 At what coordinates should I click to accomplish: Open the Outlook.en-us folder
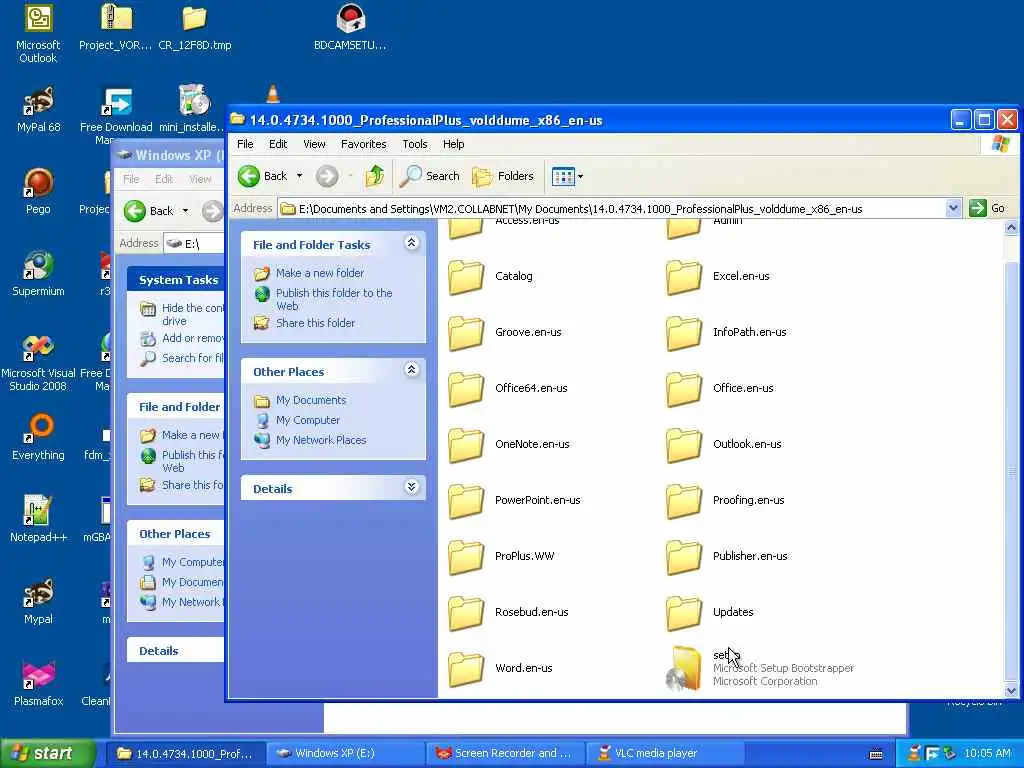(x=724, y=445)
